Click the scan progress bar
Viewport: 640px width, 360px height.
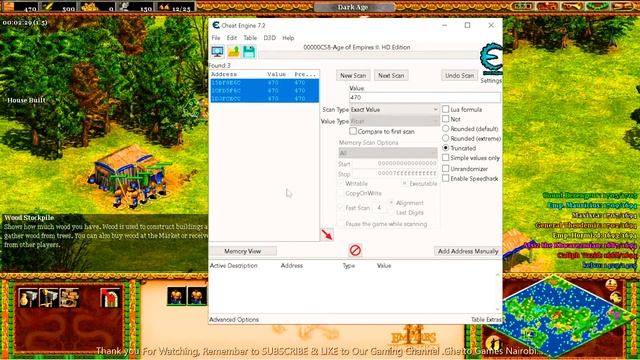point(369,55)
